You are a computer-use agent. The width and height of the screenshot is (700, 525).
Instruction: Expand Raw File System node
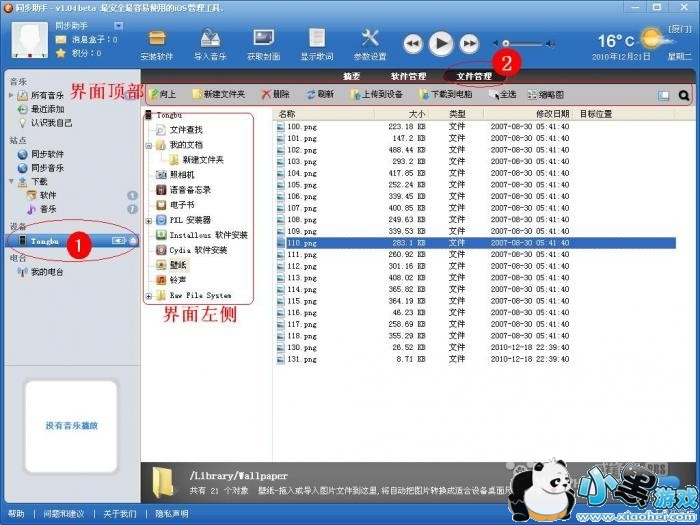(x=149, y=296)
